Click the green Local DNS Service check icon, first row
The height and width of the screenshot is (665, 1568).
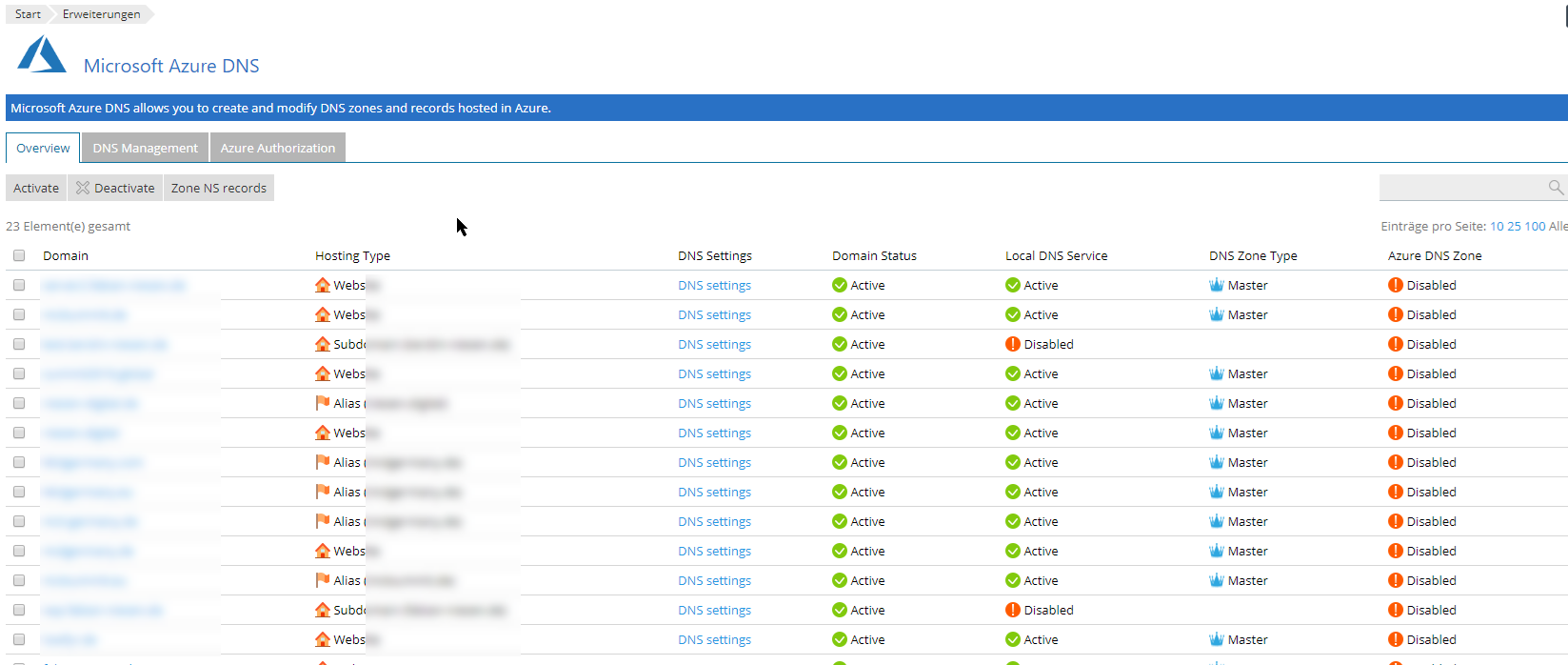[x=1013, y=285]
